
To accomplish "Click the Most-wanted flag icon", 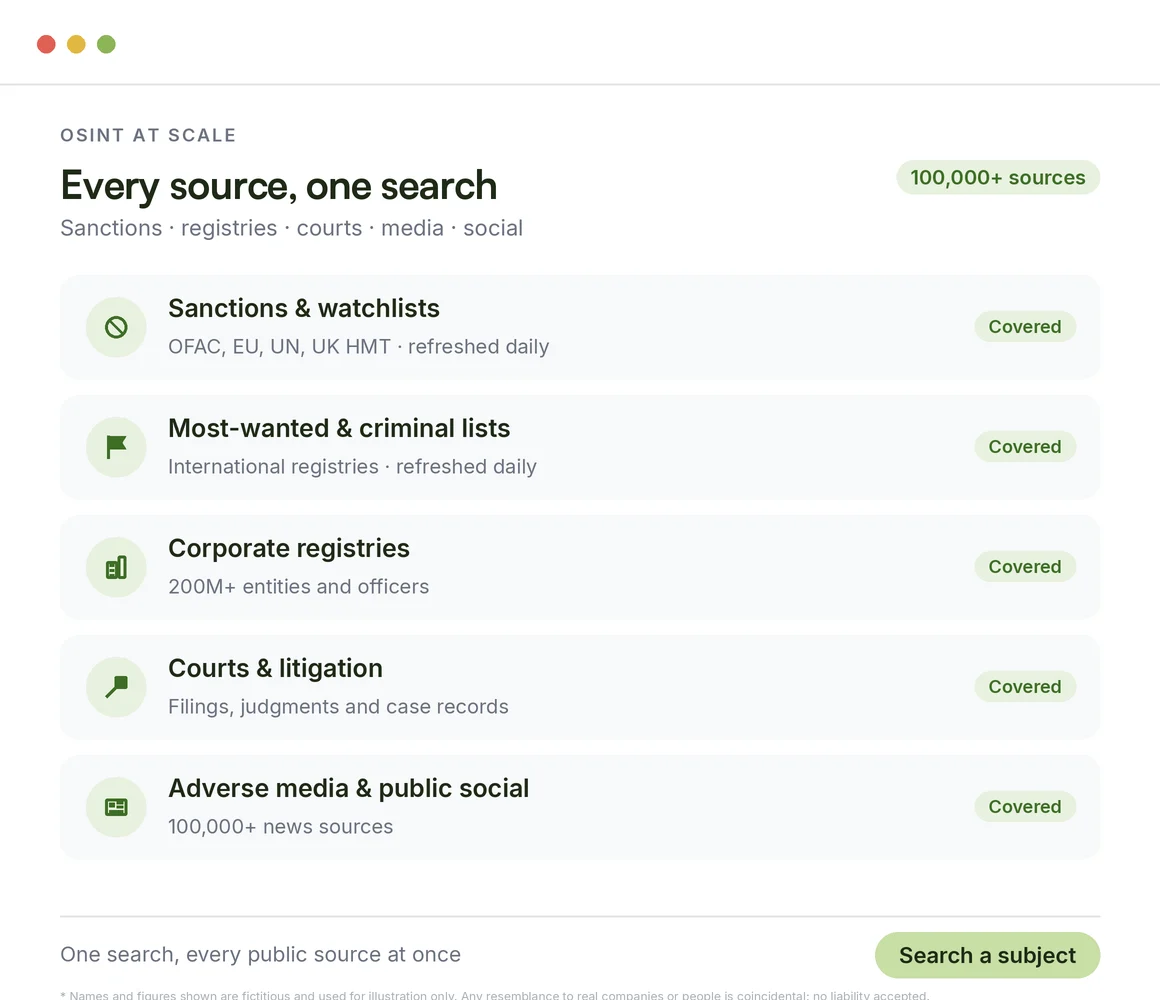I will click(116, 447).
